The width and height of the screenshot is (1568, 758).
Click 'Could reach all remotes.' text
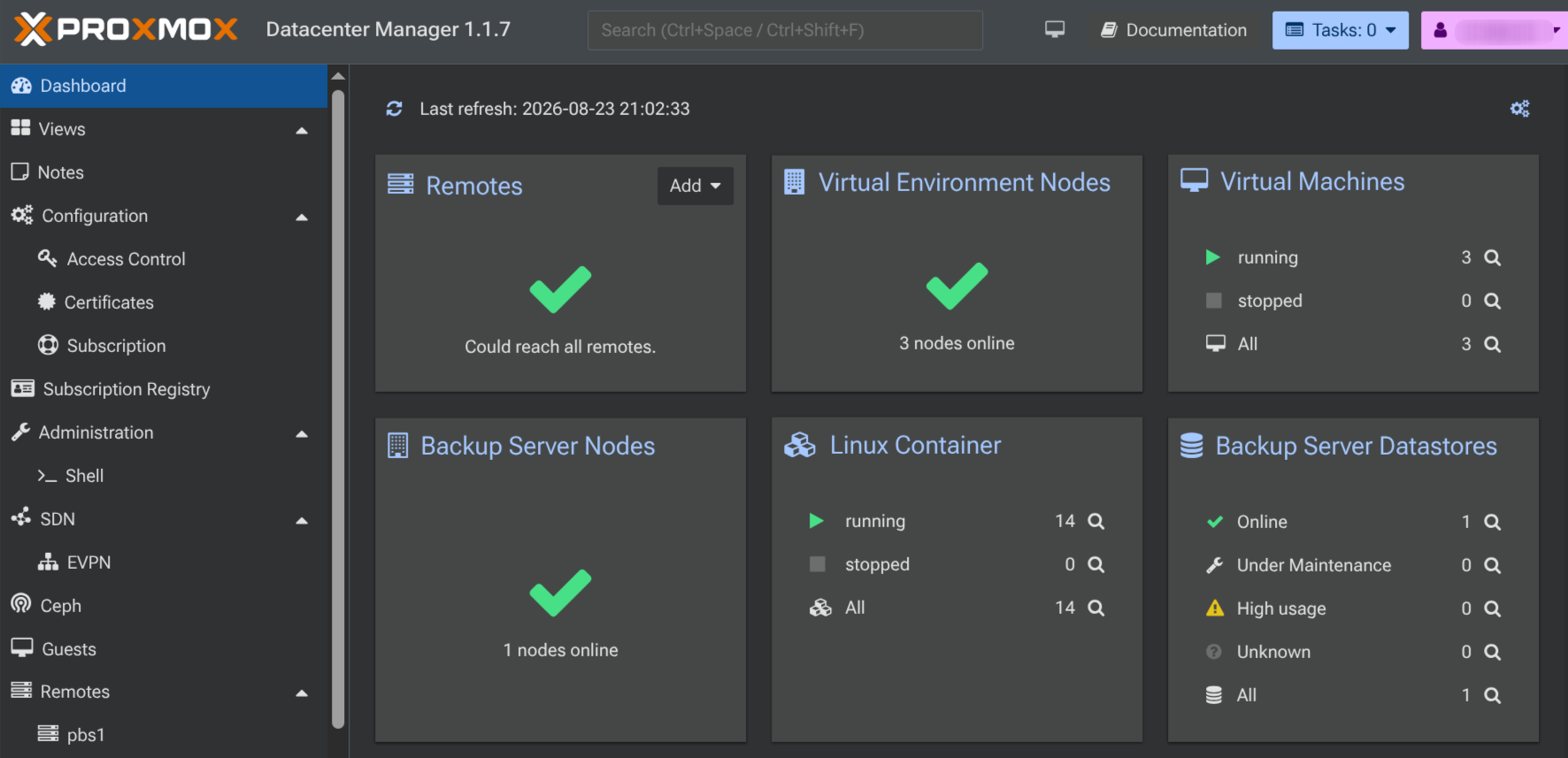click(x=560, y=347)
